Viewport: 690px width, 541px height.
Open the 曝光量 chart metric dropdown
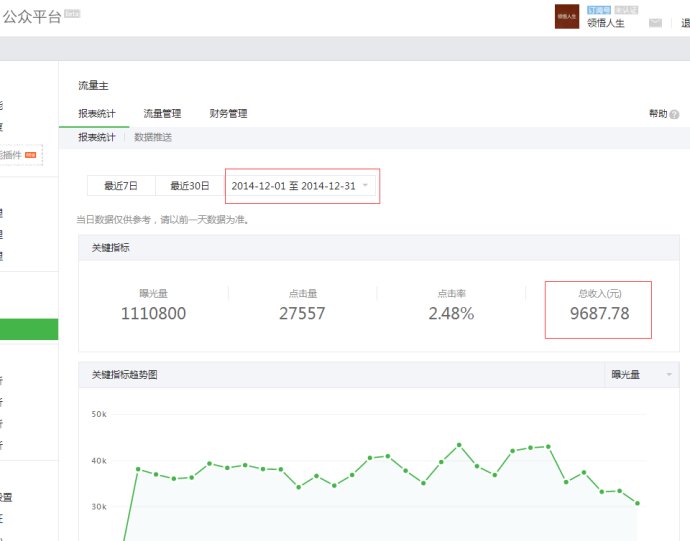642,375
